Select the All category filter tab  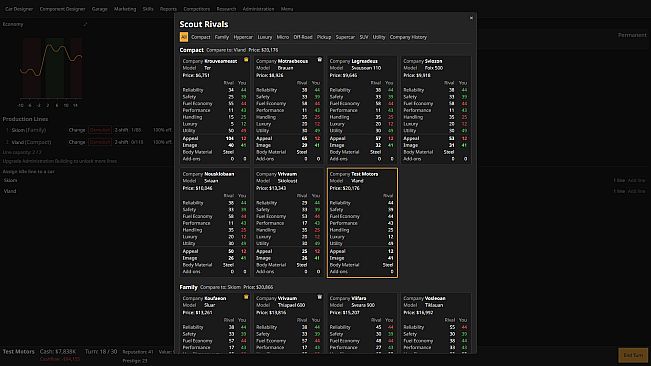[x=184, y=37]
